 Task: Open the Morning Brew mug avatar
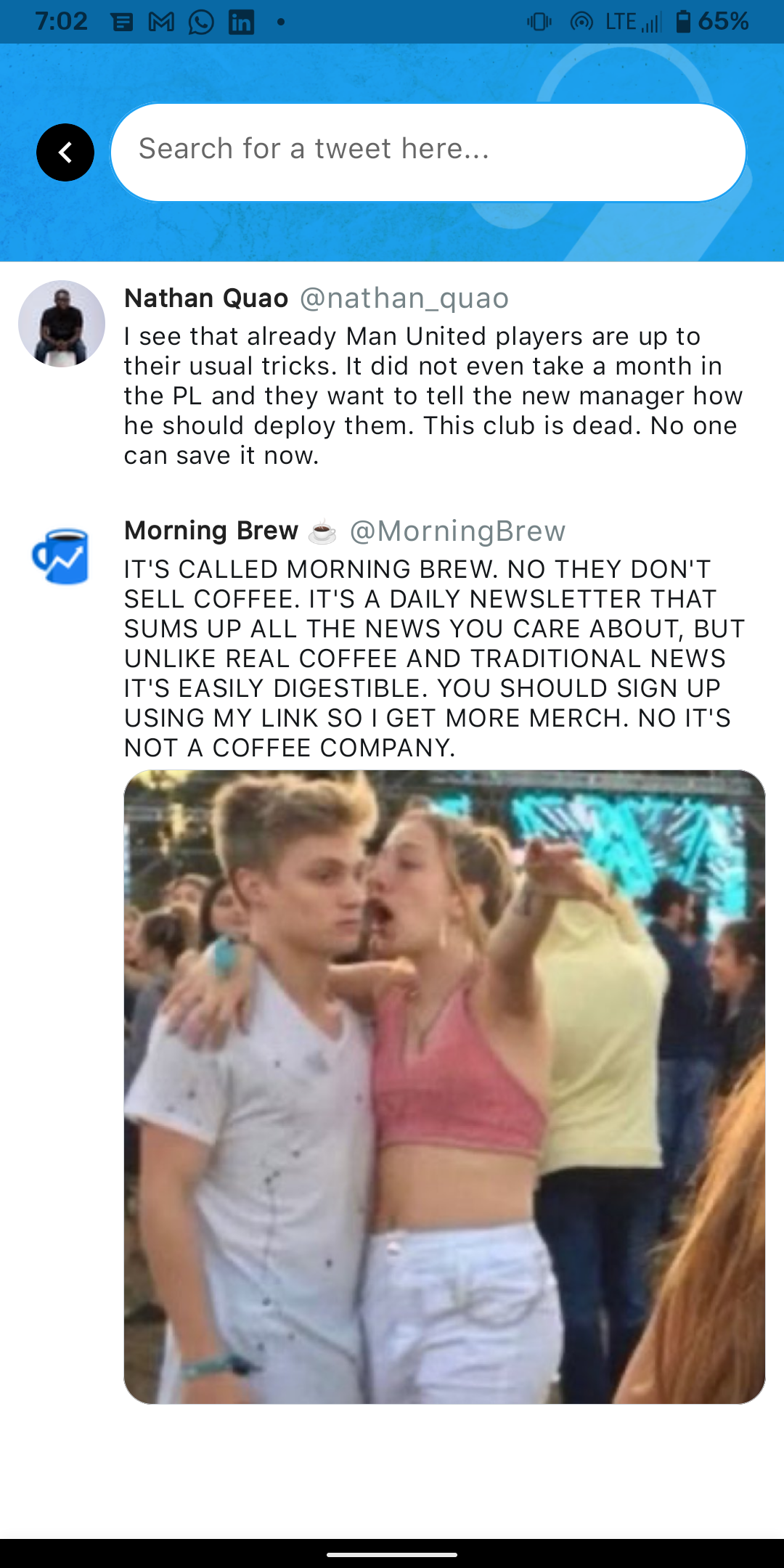tap(62, 557)
